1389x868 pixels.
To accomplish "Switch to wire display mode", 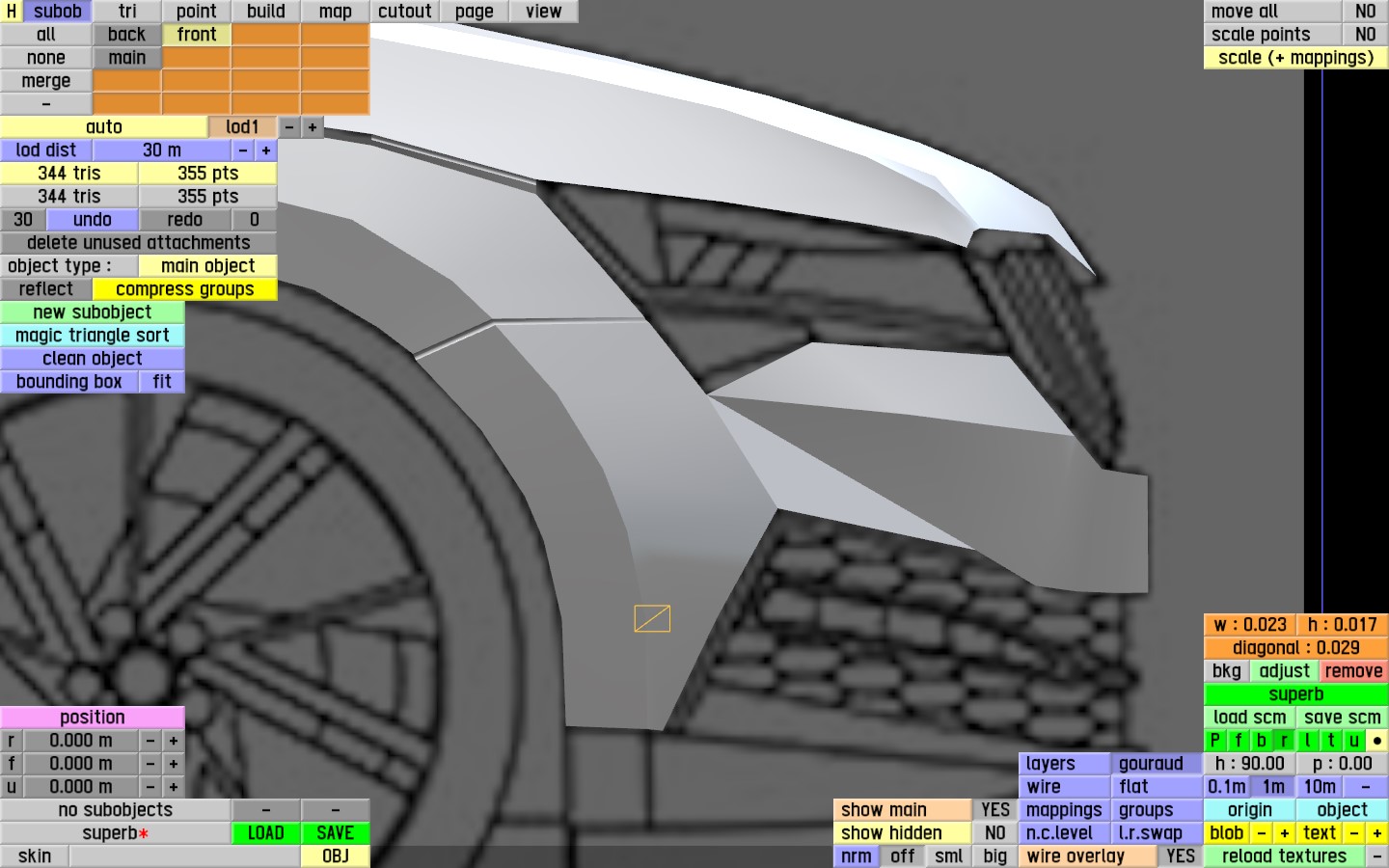I will (x=1065, y=787).
